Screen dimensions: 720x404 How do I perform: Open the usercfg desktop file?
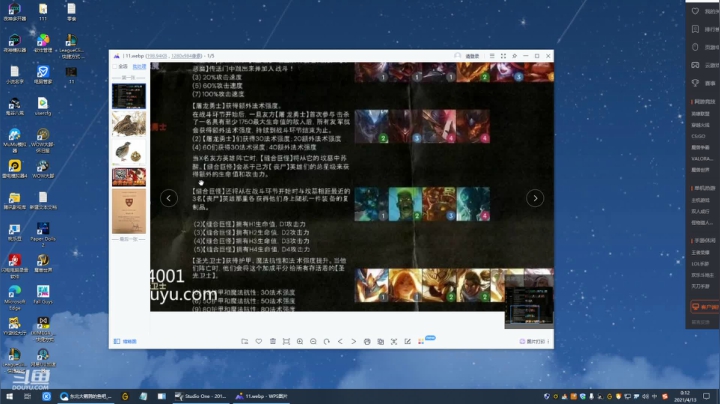pyautogui.click(x=42, y=106)
